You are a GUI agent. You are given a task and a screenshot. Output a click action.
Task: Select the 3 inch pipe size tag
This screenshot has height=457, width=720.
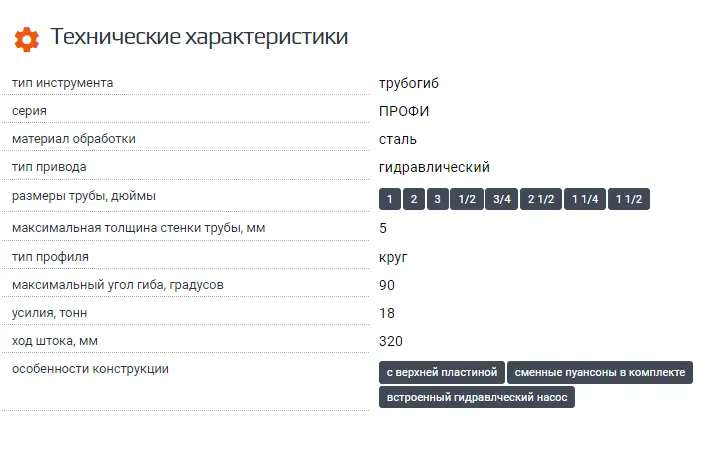437,199
